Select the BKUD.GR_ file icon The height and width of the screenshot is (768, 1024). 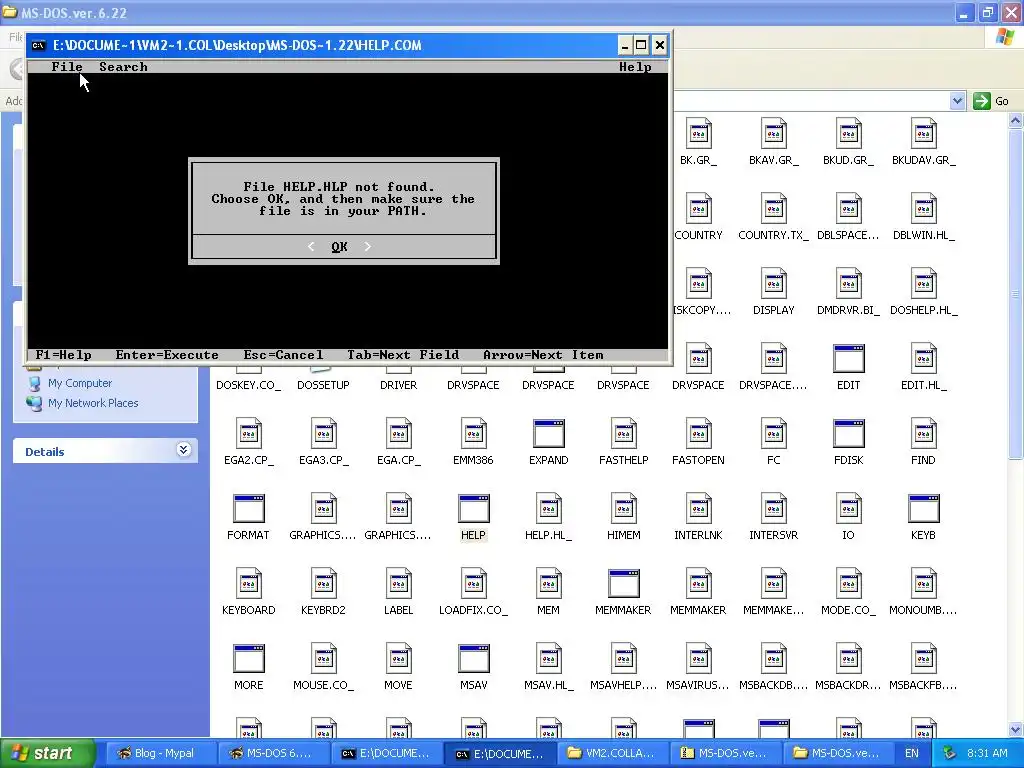(x=848, y=134)
